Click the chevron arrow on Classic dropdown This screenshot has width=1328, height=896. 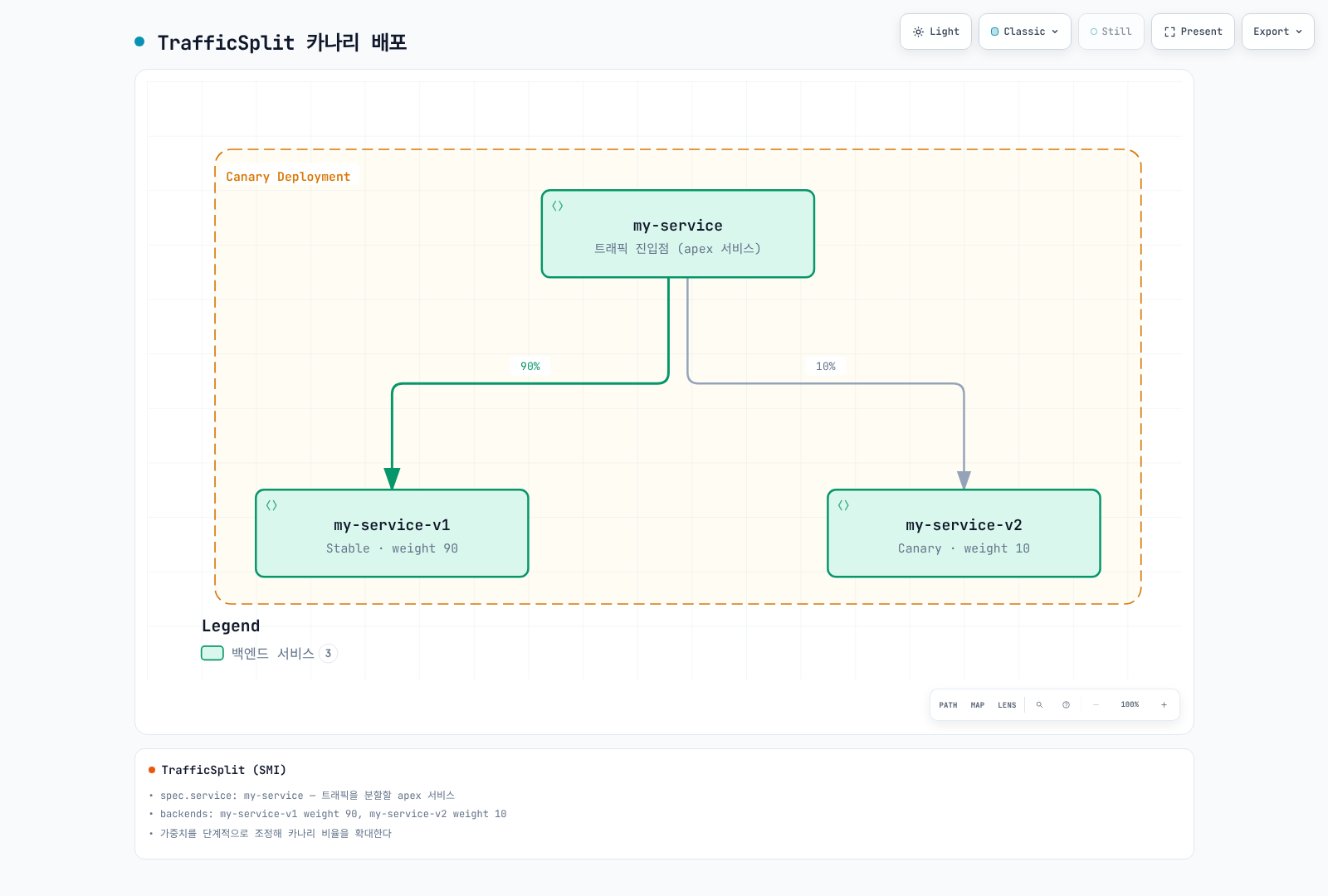coord(1055,32)
